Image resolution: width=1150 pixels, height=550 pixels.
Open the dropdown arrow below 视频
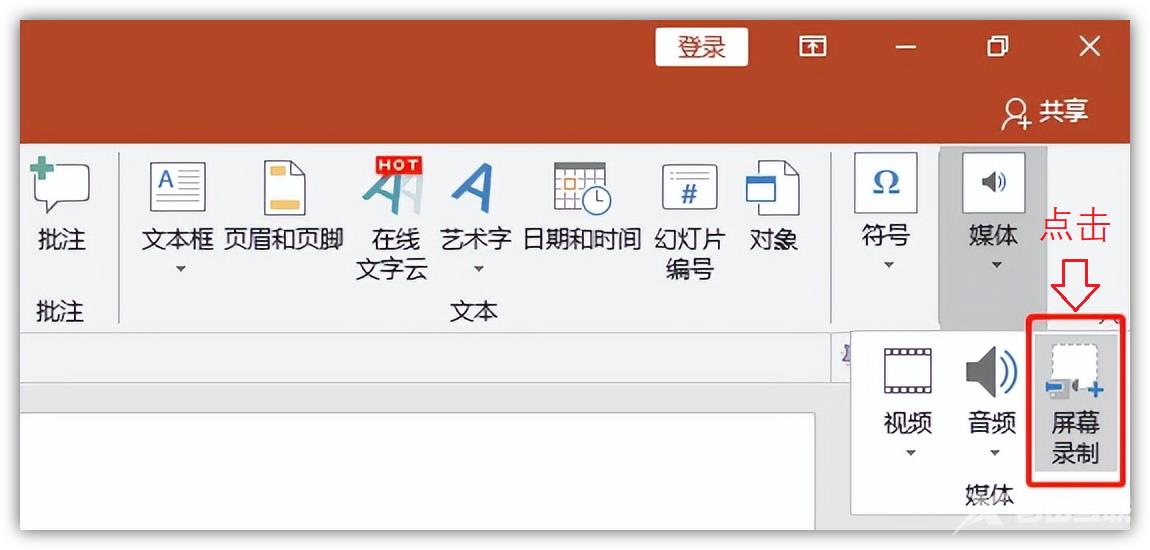pyautogui.click(x=909, y=453)
